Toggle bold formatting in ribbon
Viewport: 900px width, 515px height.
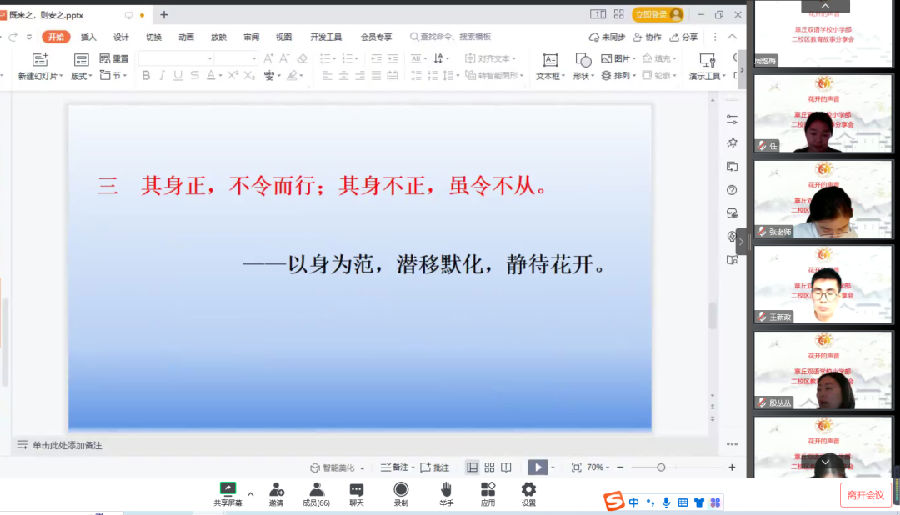click(x=145, y=75)
